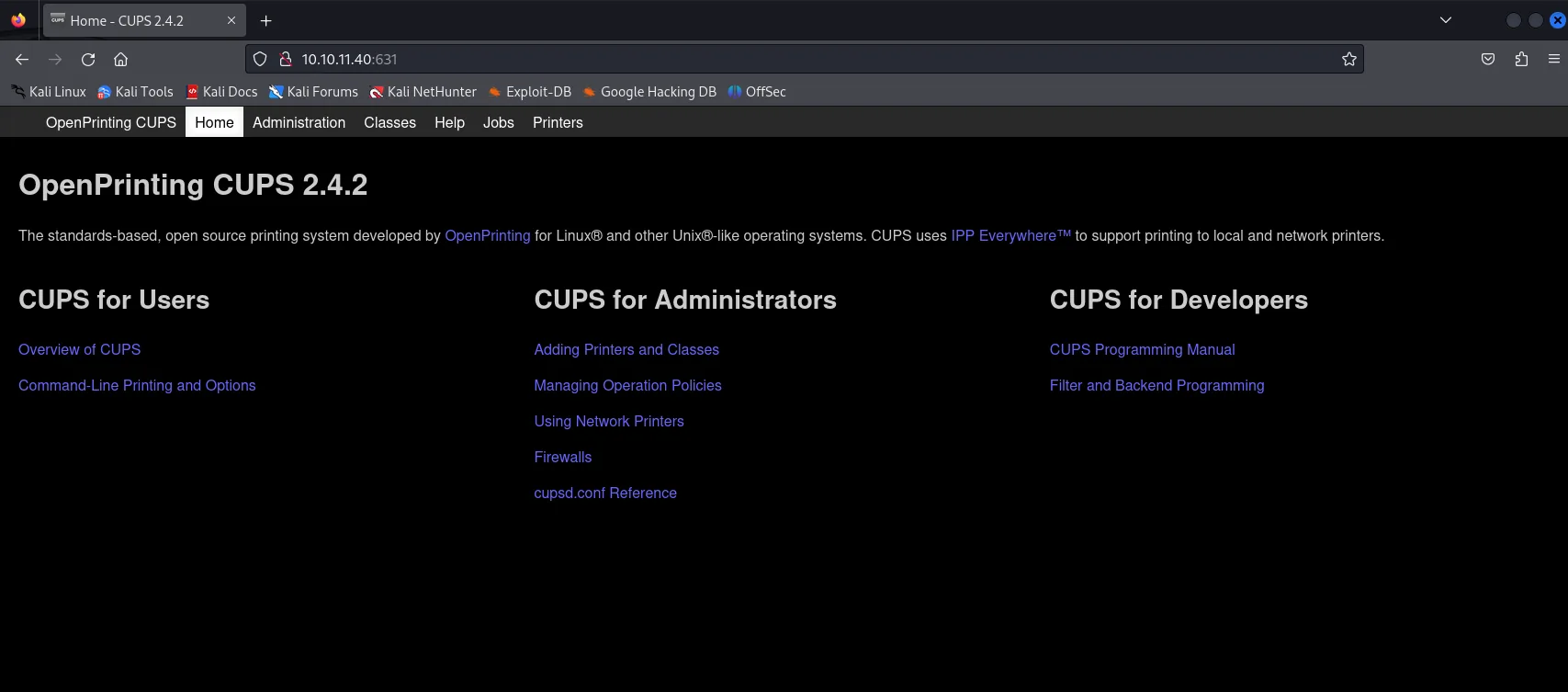The image size is (1568, 692).
Task: Open a new browser tab
Action: (x=266, y=21)
